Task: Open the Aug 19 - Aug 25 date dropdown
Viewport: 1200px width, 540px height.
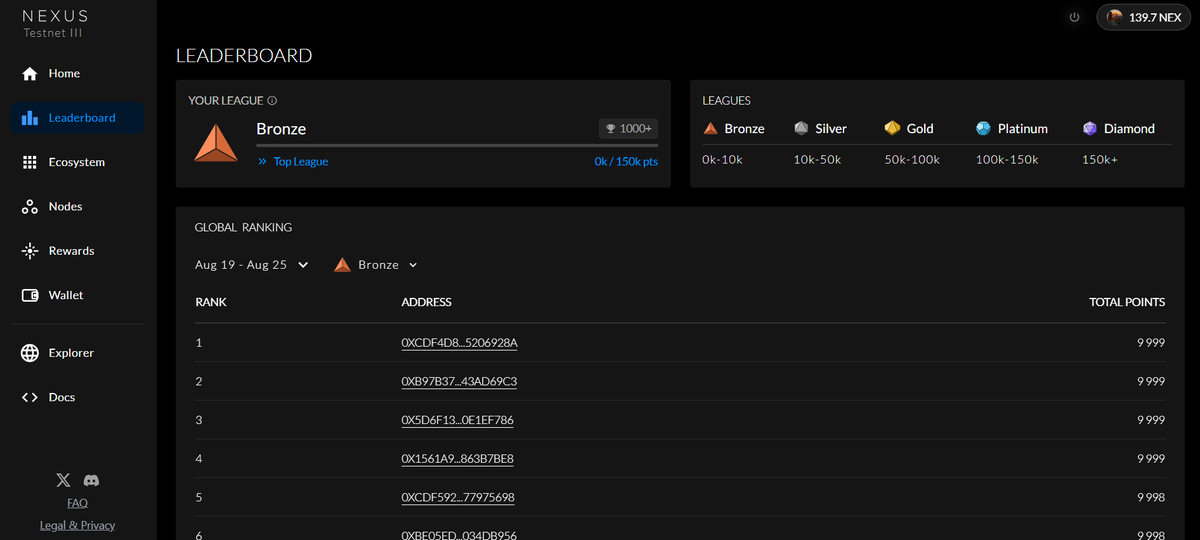Action: coord(252,265)
